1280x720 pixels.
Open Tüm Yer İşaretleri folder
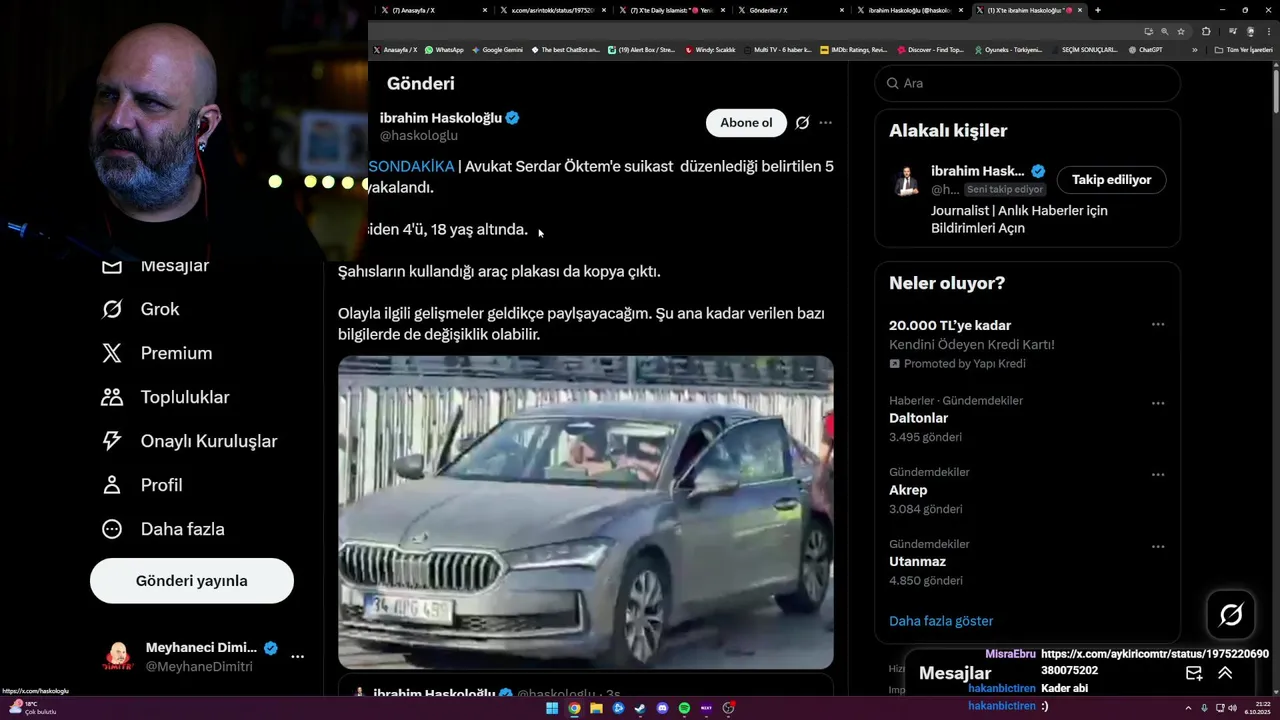click(1243, 50)
